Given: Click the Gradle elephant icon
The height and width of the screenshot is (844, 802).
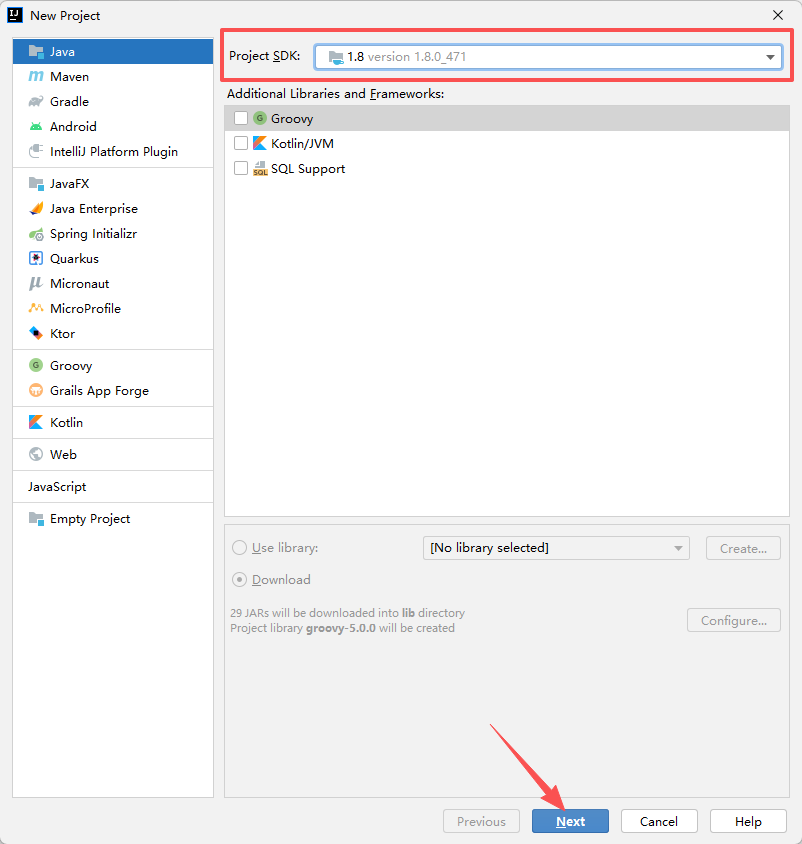Looking at the screenshot, I should point(36,102).
